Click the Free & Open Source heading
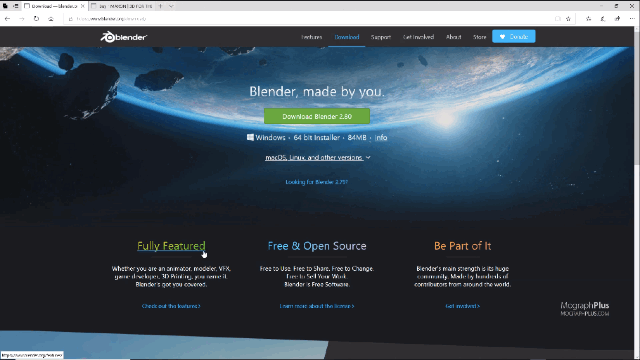Viewport: 640px width, 360px height. (317, 246)
